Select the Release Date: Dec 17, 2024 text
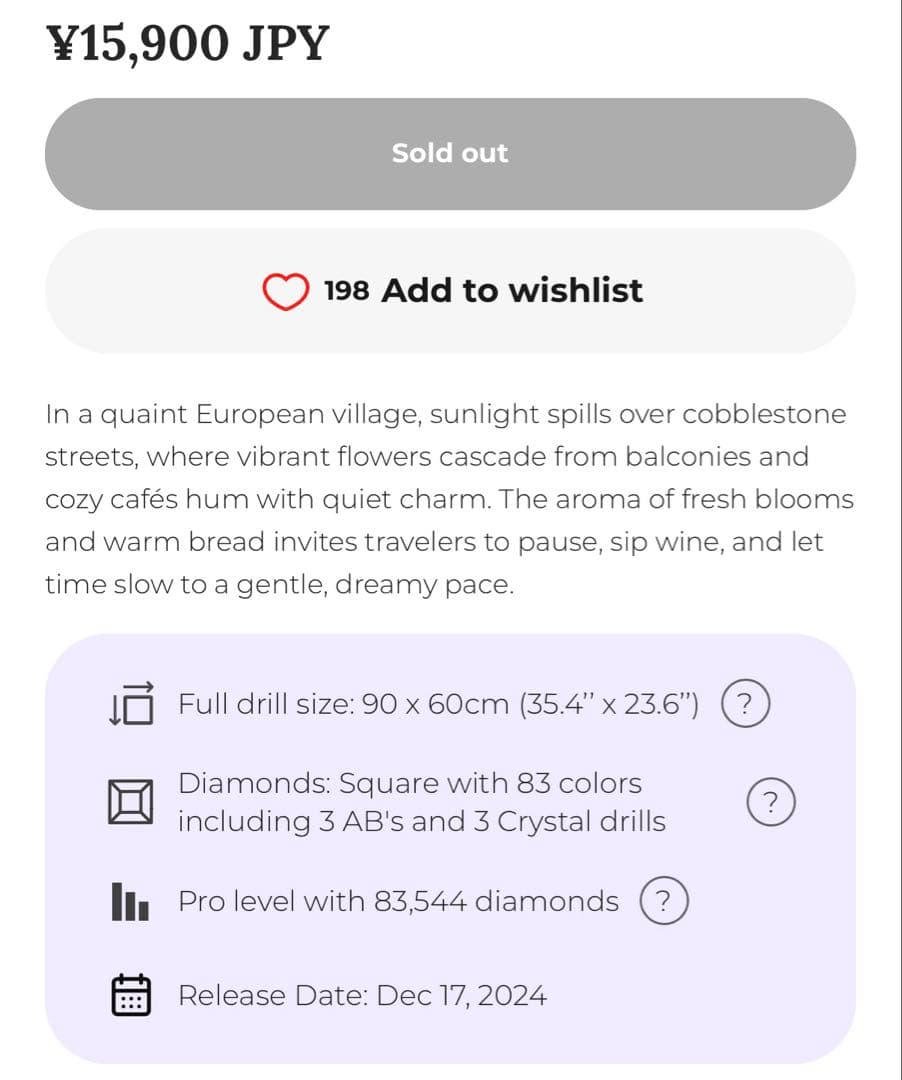Image resolution: width=902 pixels, height=1080 pixels. point(362,996)
